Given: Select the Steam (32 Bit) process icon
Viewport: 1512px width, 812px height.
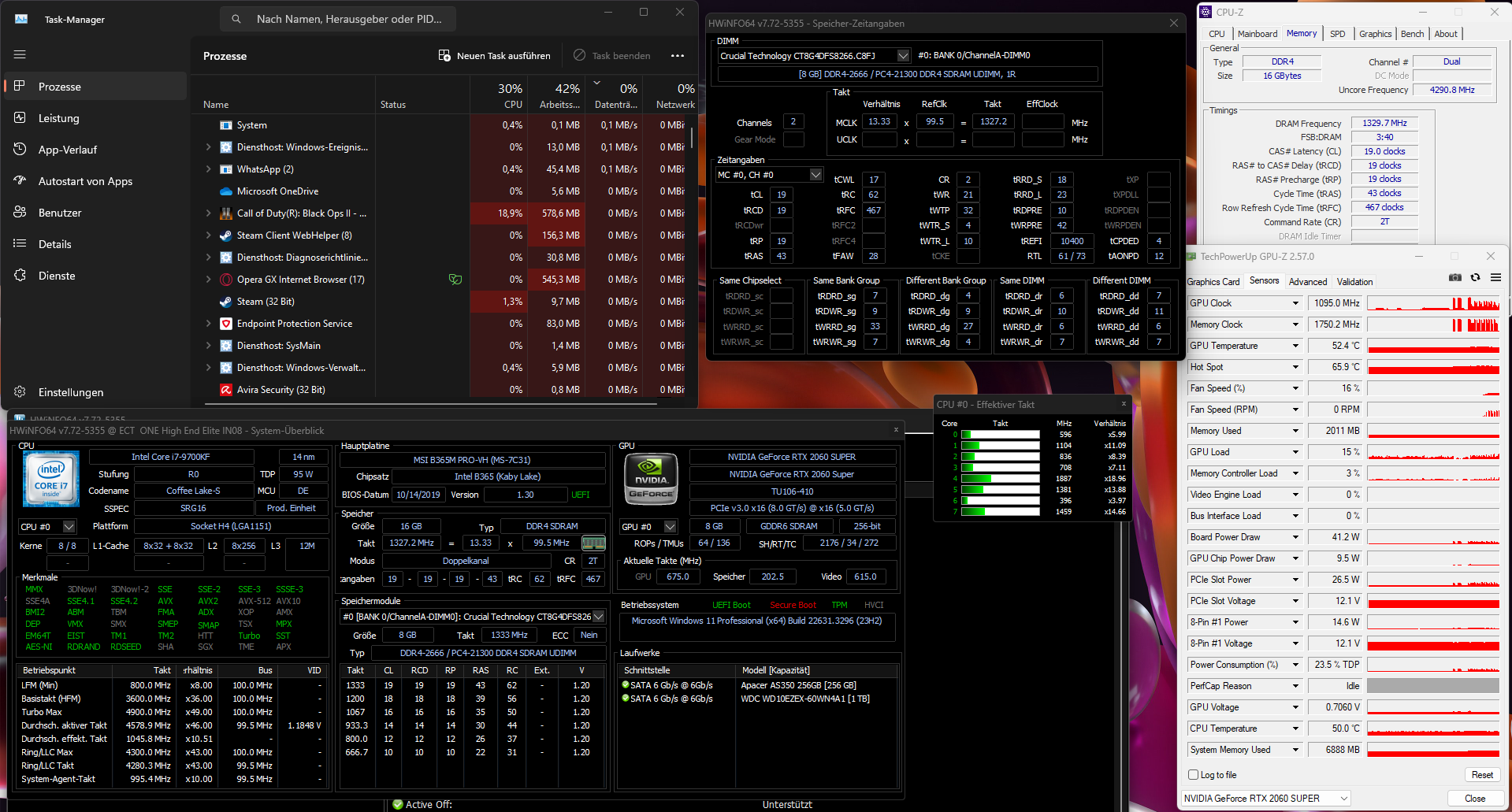Looking at the screenshot, I should (226, 302).
